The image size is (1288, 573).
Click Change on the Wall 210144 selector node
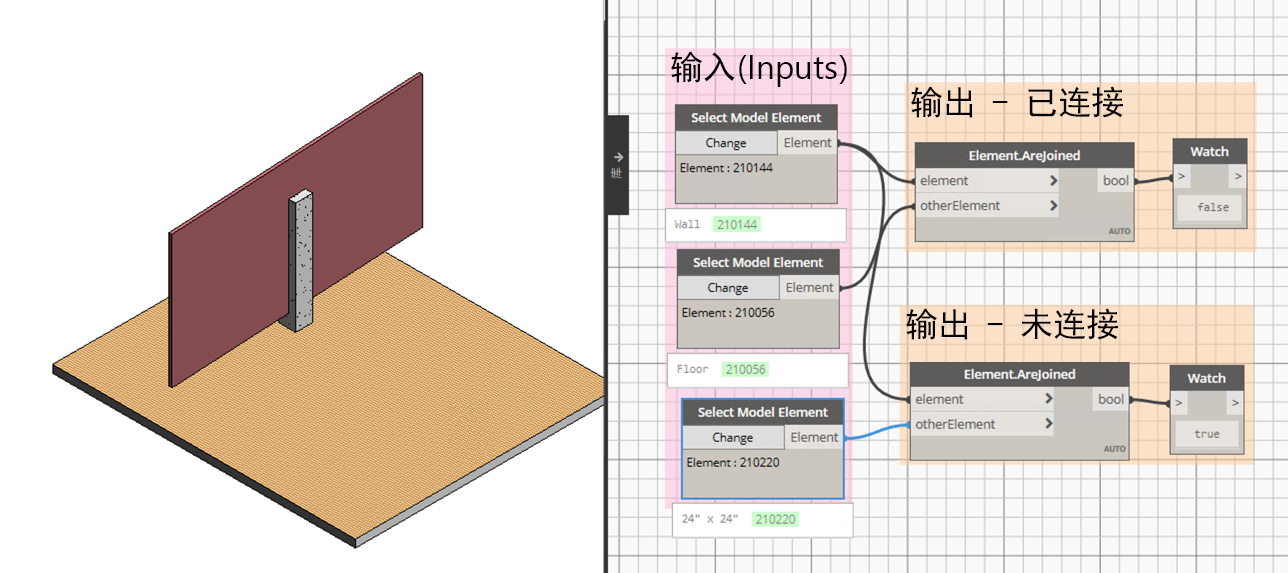click(x=726, y=143)
